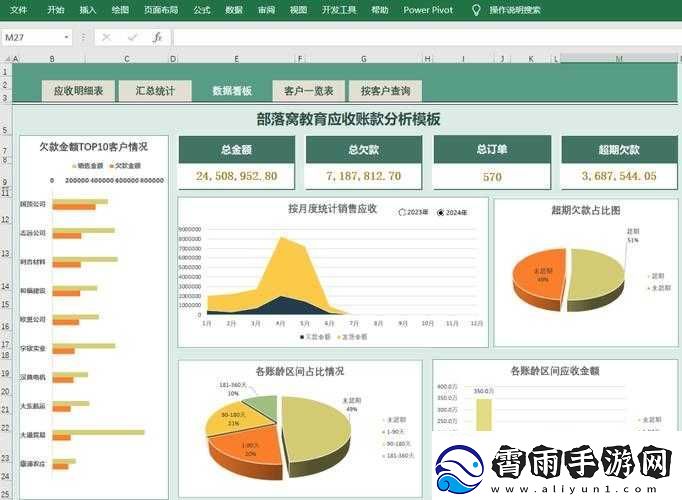Click the 12月 axis label
This screenshot has width=682, height=500.
point(477,323)
